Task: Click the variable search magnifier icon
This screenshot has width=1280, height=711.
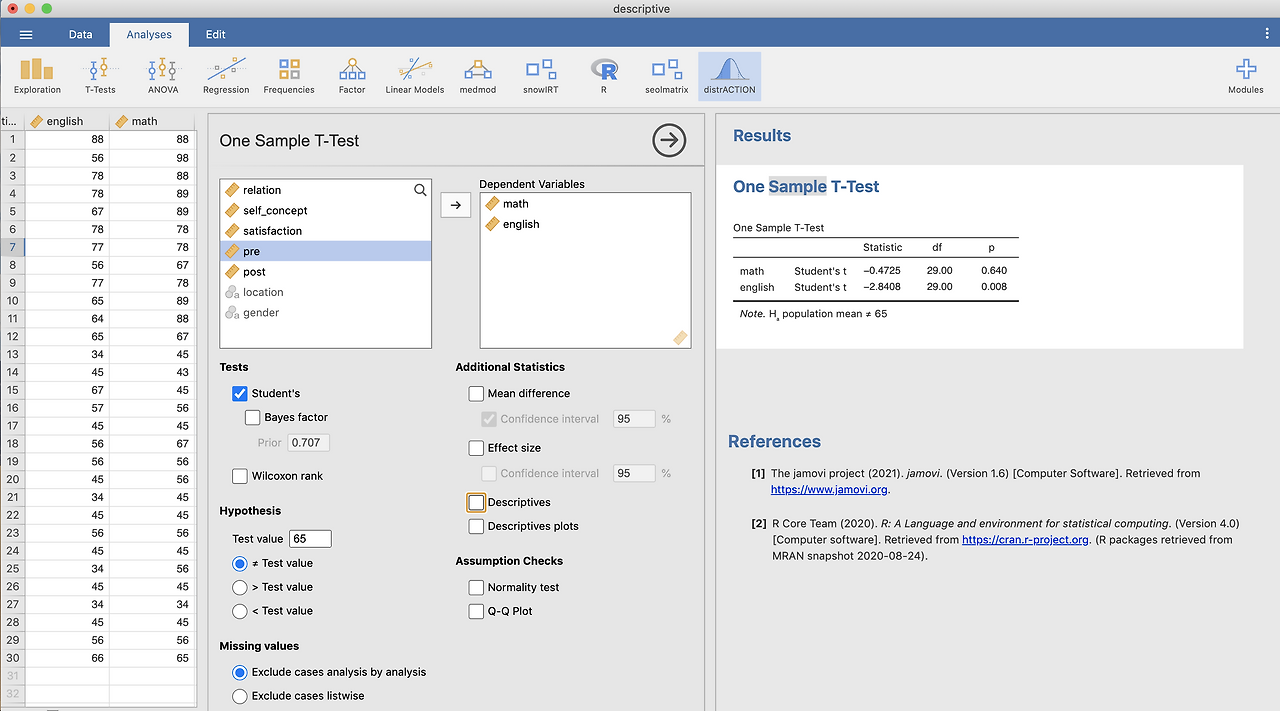Action: (x=420, y=189)
